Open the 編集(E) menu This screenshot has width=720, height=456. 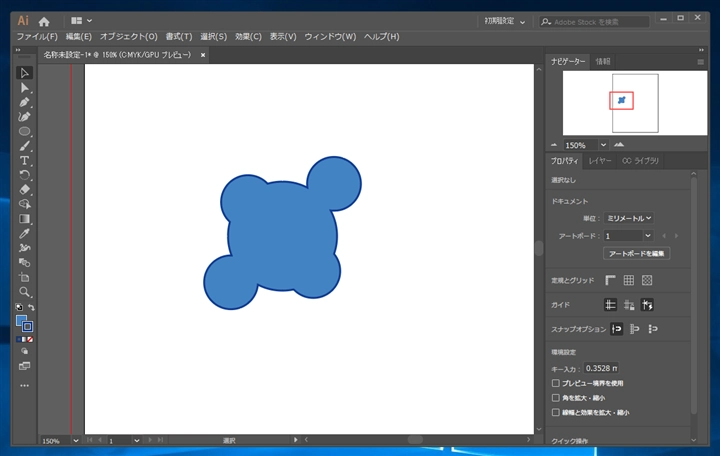pos(79,36)
